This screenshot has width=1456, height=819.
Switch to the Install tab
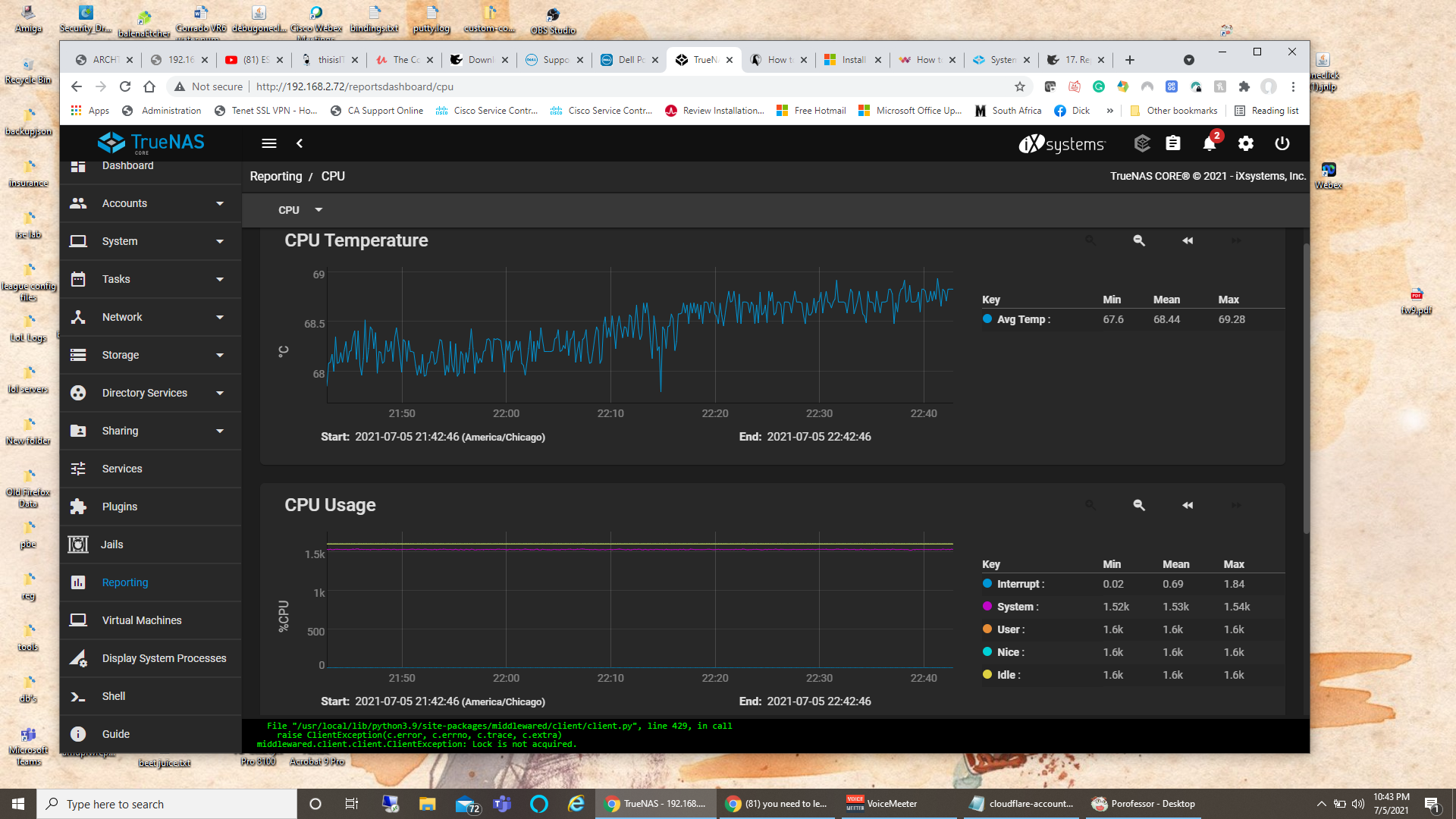[x=853, y=60]
